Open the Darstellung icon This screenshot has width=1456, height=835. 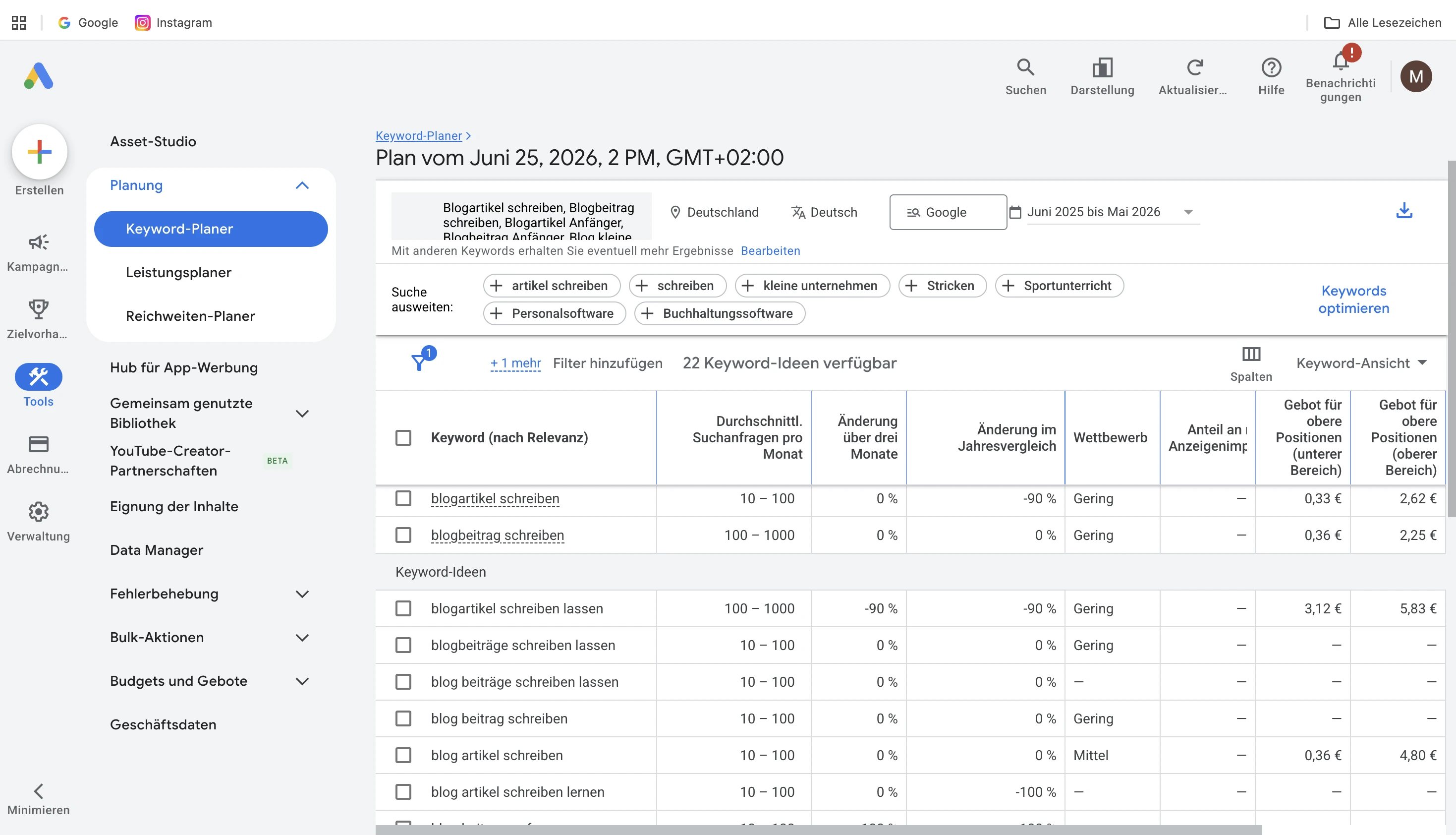coord(1102,67)
